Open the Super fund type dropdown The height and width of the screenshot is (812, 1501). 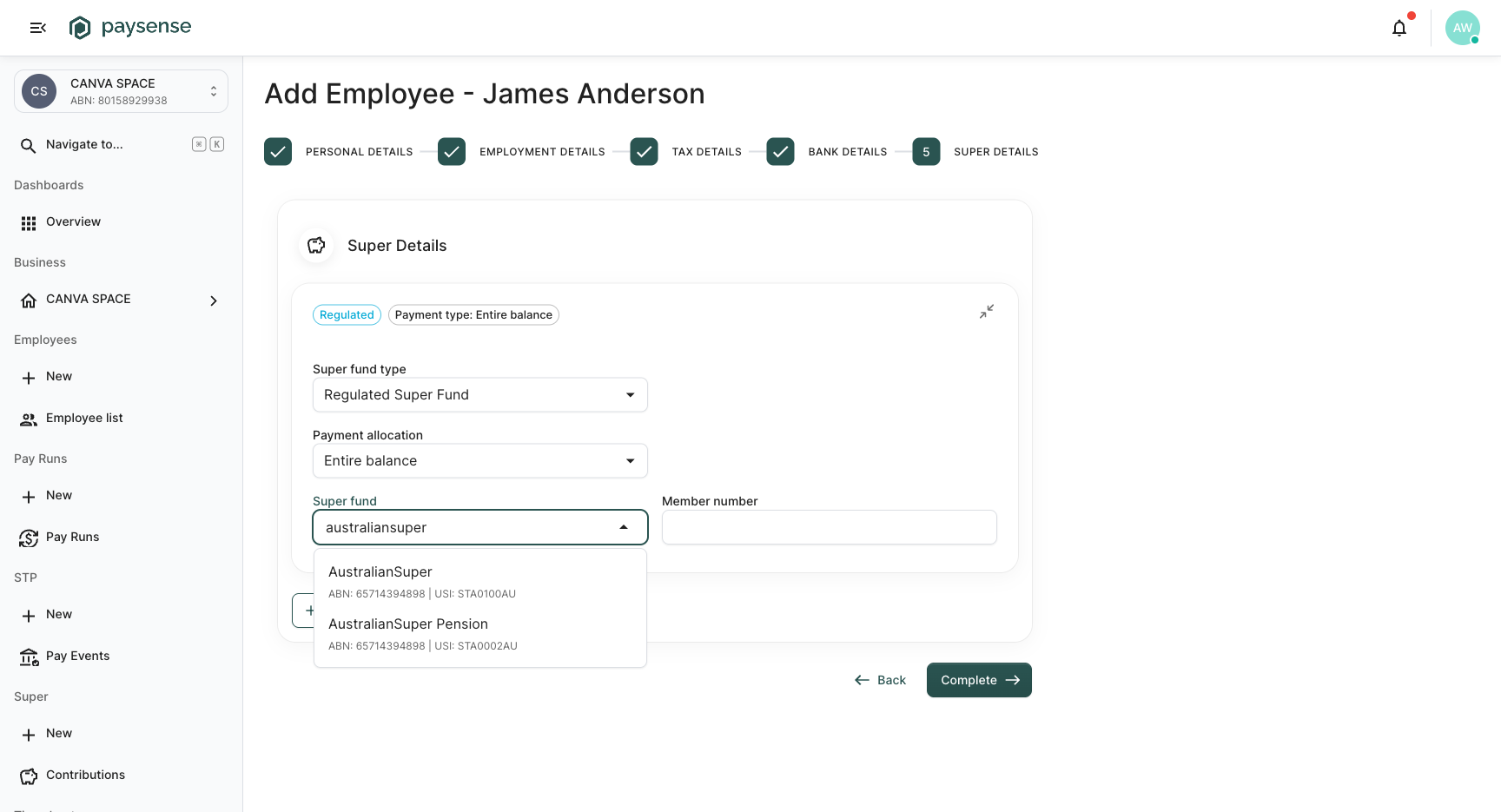click(x=480, y=395)
